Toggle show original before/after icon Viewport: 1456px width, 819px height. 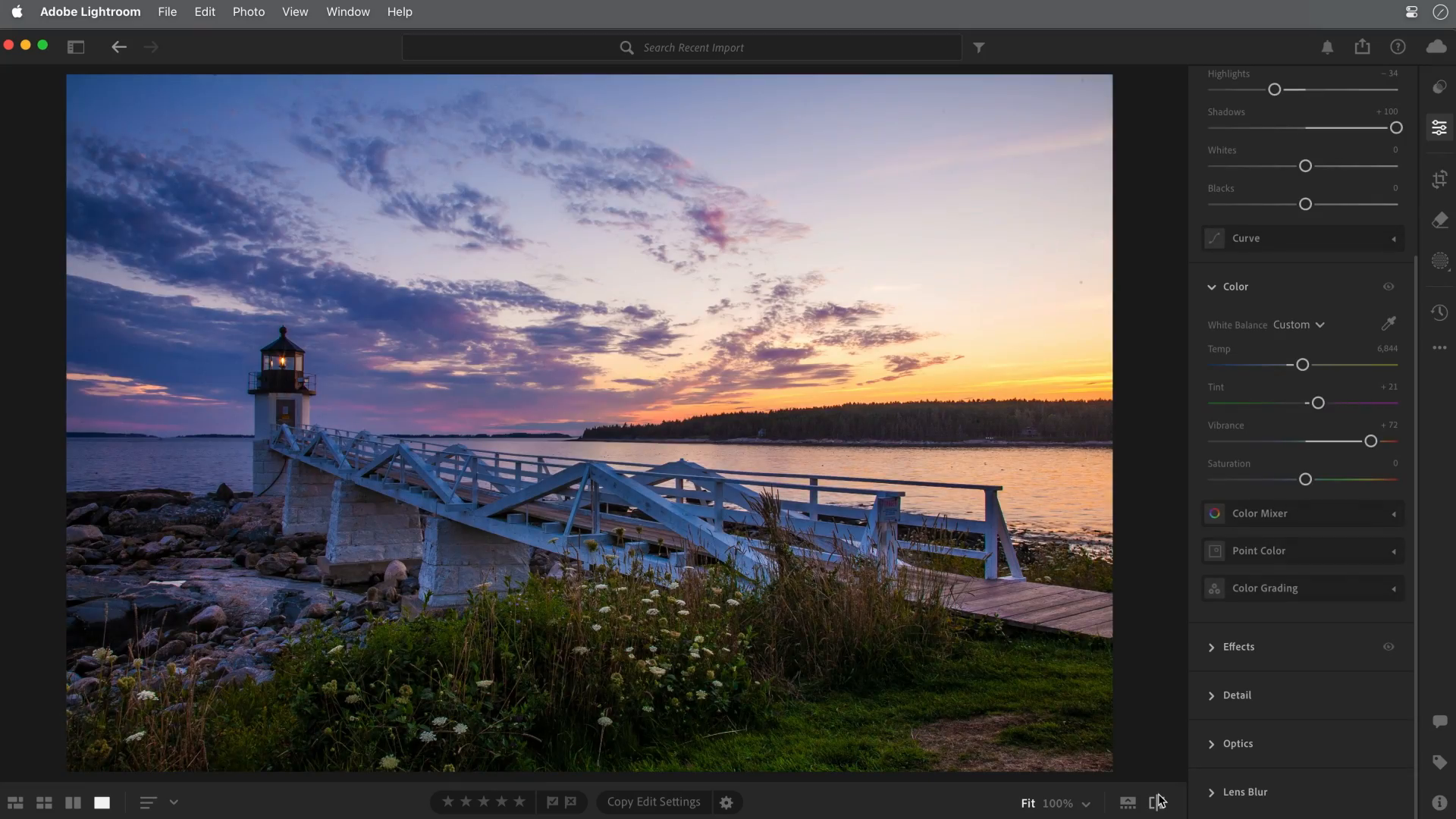point(1156,802)
